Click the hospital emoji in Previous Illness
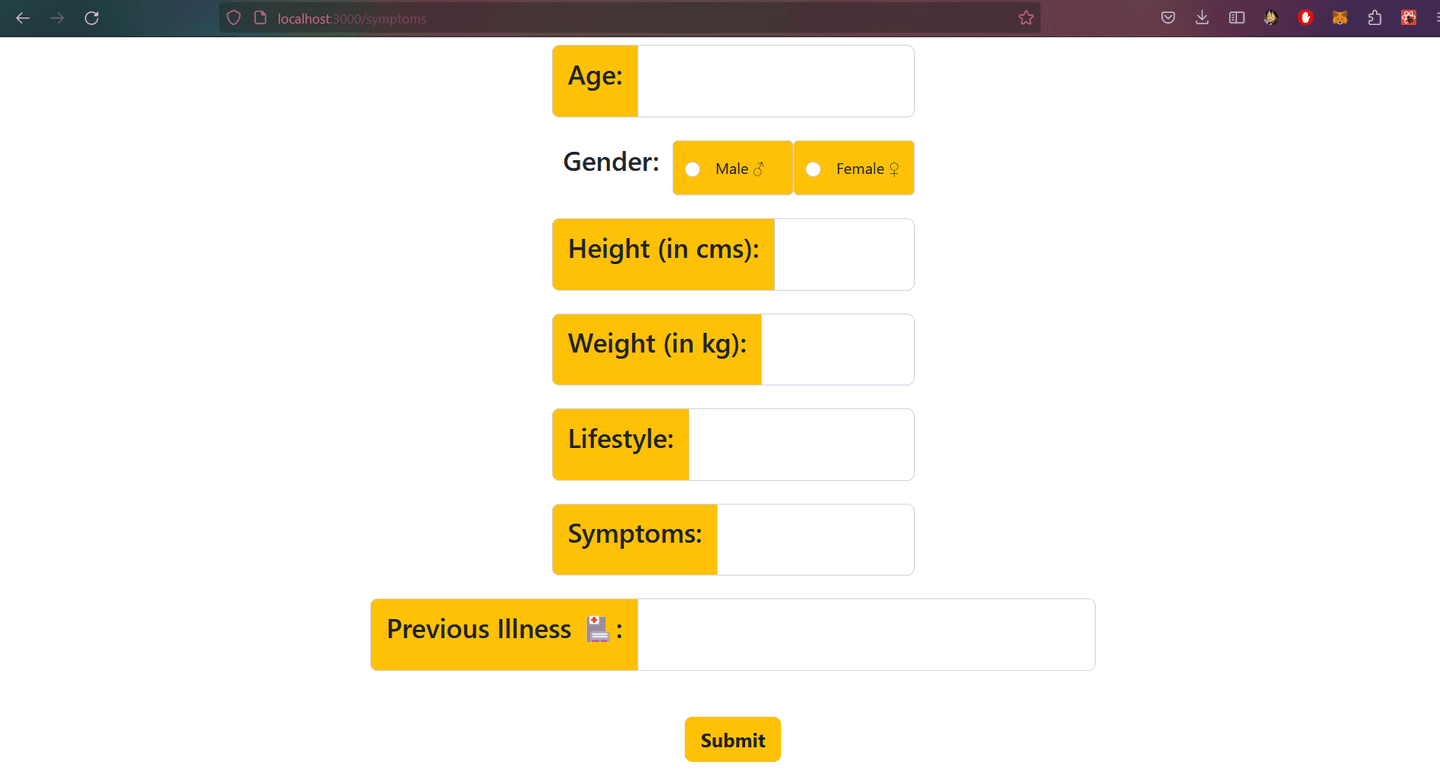1440x780 pixels. (x=597, y=629)
